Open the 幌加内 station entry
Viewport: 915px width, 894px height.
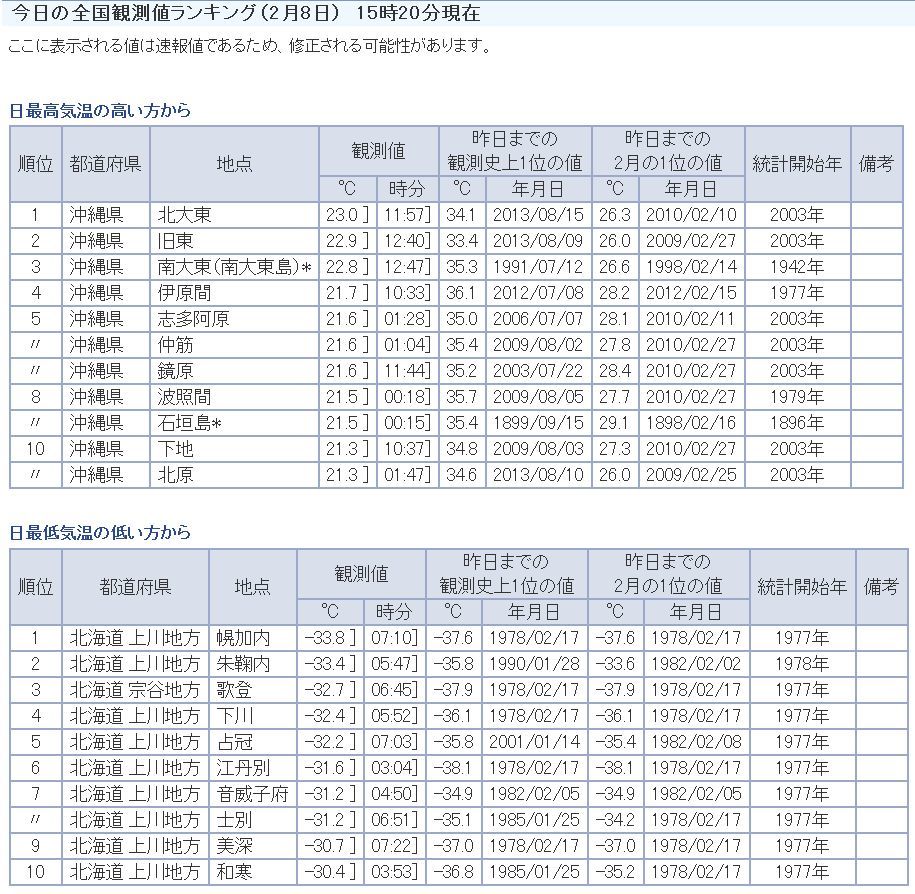(244, 637)
